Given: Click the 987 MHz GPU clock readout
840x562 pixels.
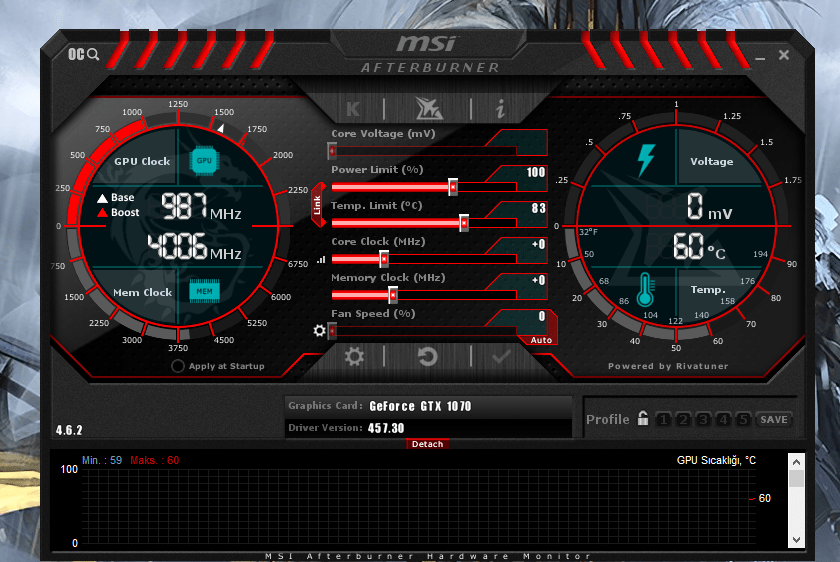Looking at the screenshot, I should click(x=201, y=207).
